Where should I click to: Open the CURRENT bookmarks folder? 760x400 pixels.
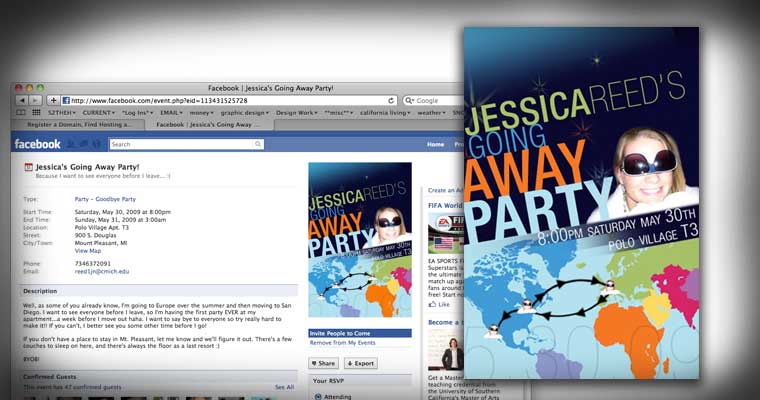(x=99, y=112)
